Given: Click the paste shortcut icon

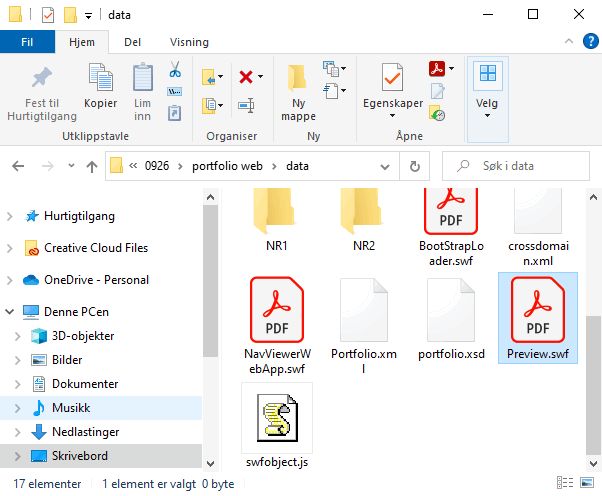Looking at the screenshot, I should tap(175, 113).
